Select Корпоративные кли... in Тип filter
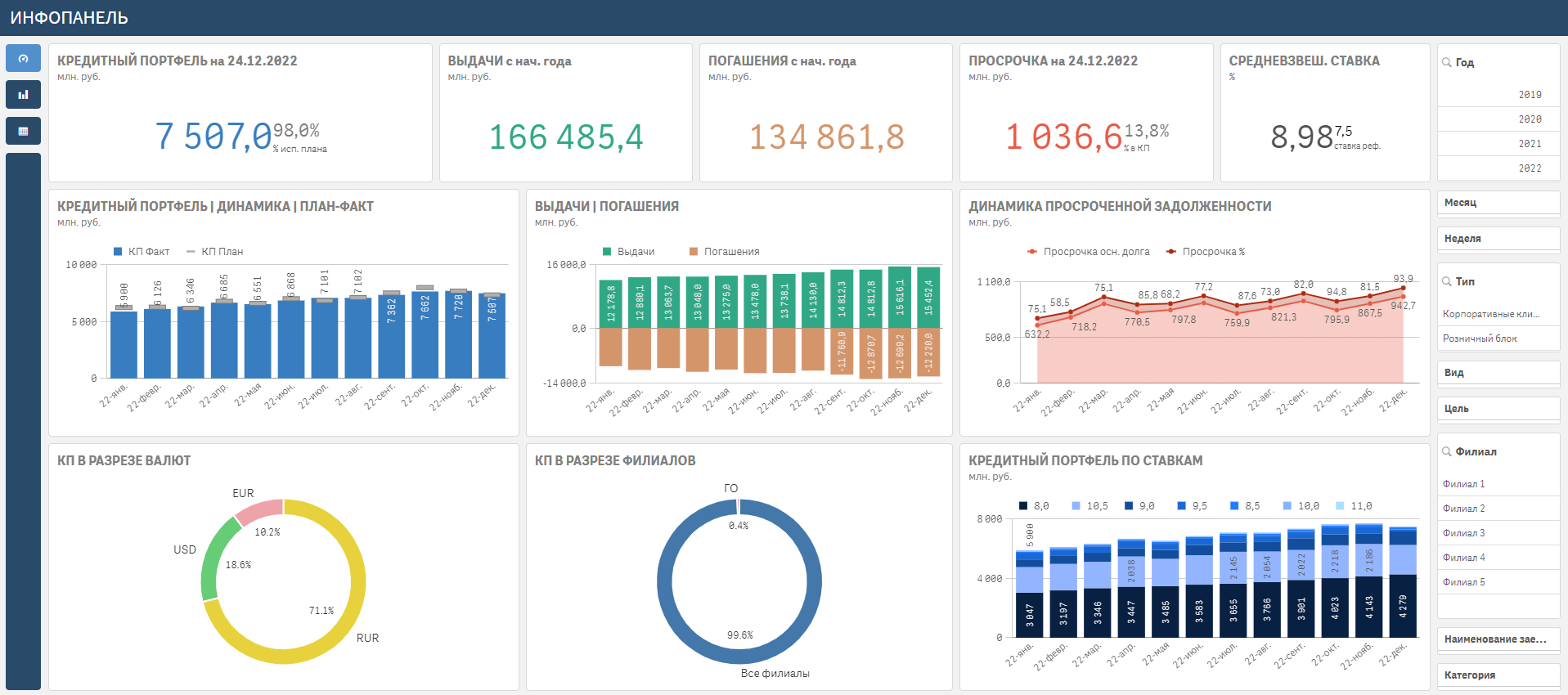1568x695 pixels. [x=1498, y=314]
